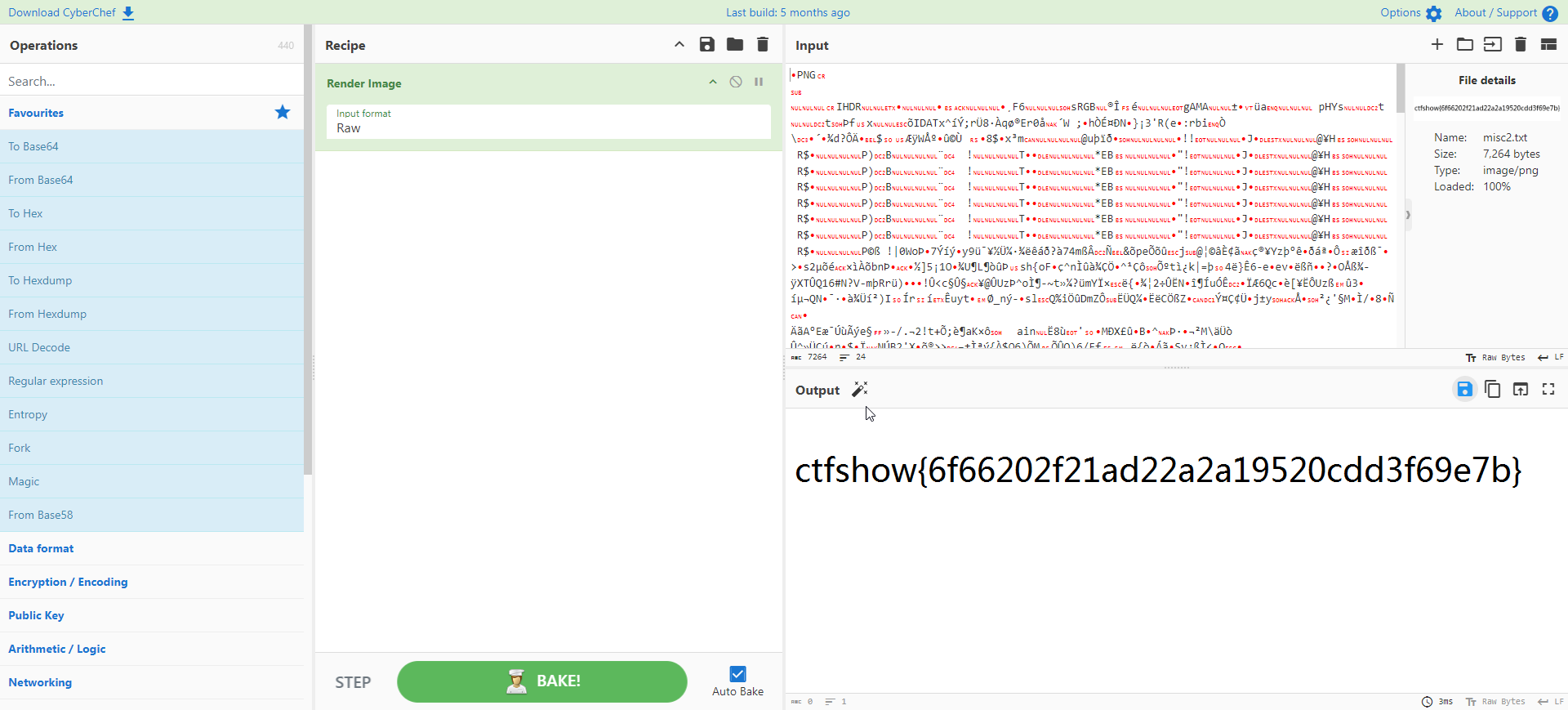Screen dimensions: 1568x710
Task: Click the output bake time indicator
Action: [x=1437, y=702]
